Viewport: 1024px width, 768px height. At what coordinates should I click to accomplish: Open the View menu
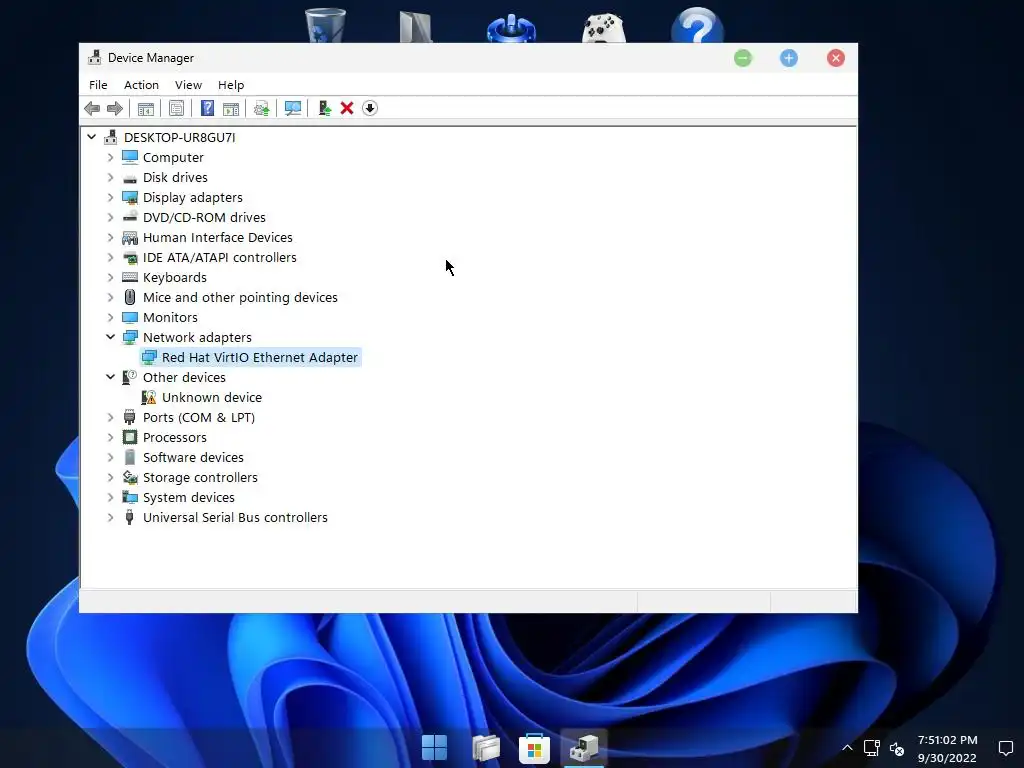click(188, 85)
